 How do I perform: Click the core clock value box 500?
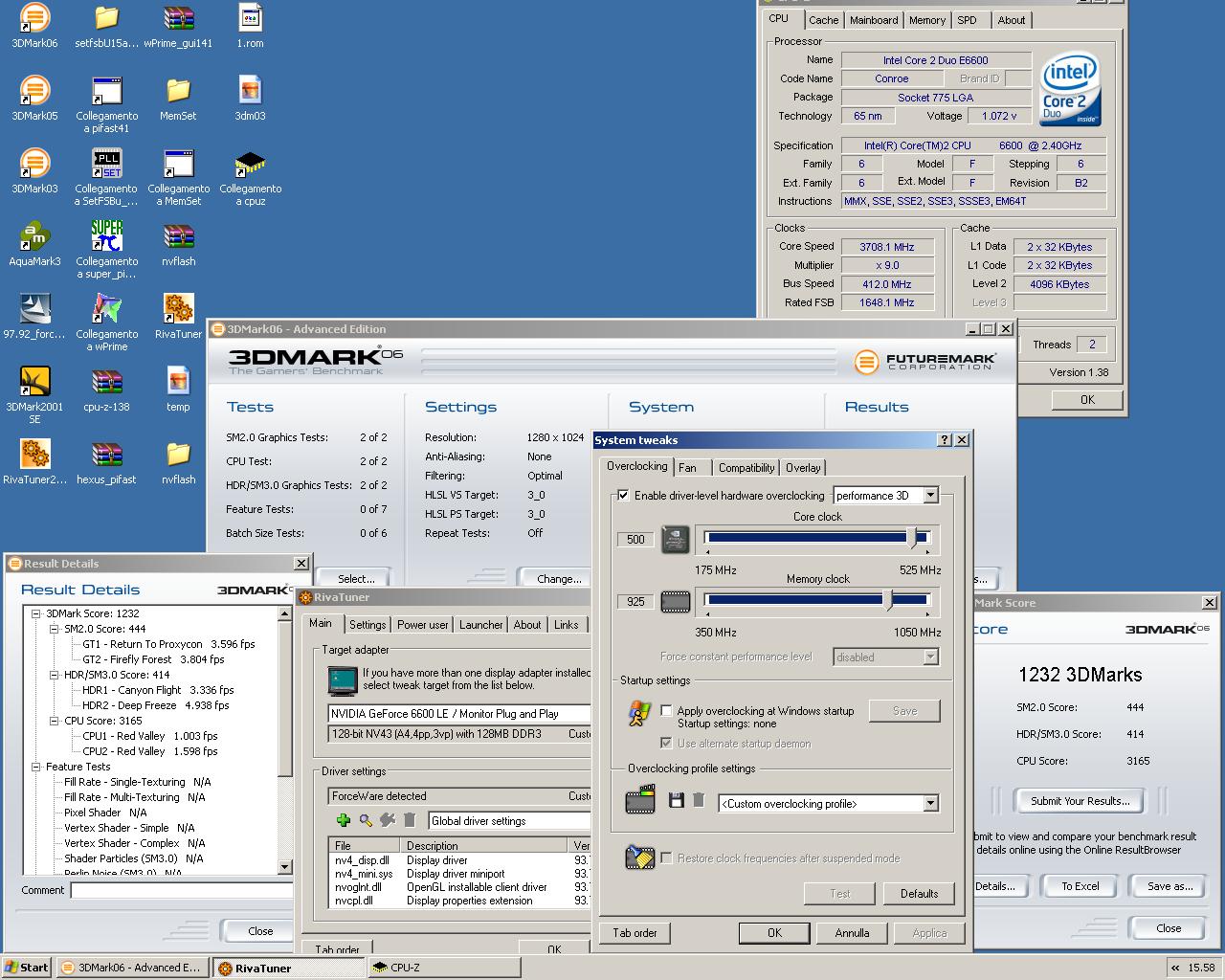(x=635, y=539)
